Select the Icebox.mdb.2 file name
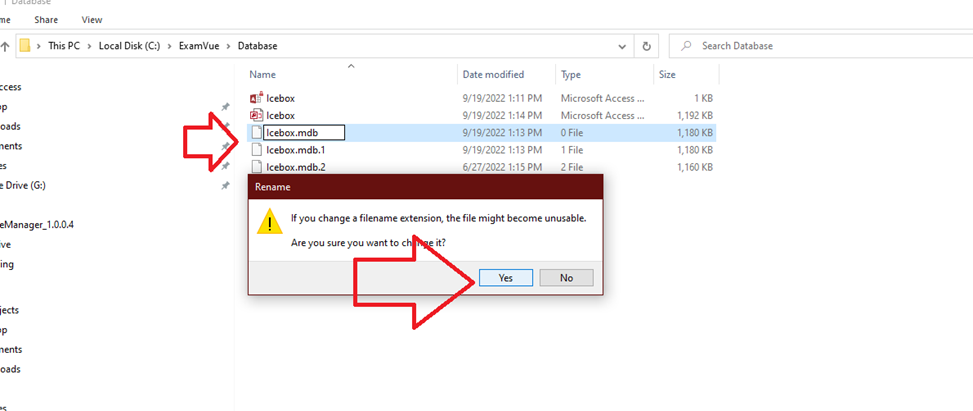The width and height of the screenshot is (973, 411). pyautogui.click(x=295, y=167)
